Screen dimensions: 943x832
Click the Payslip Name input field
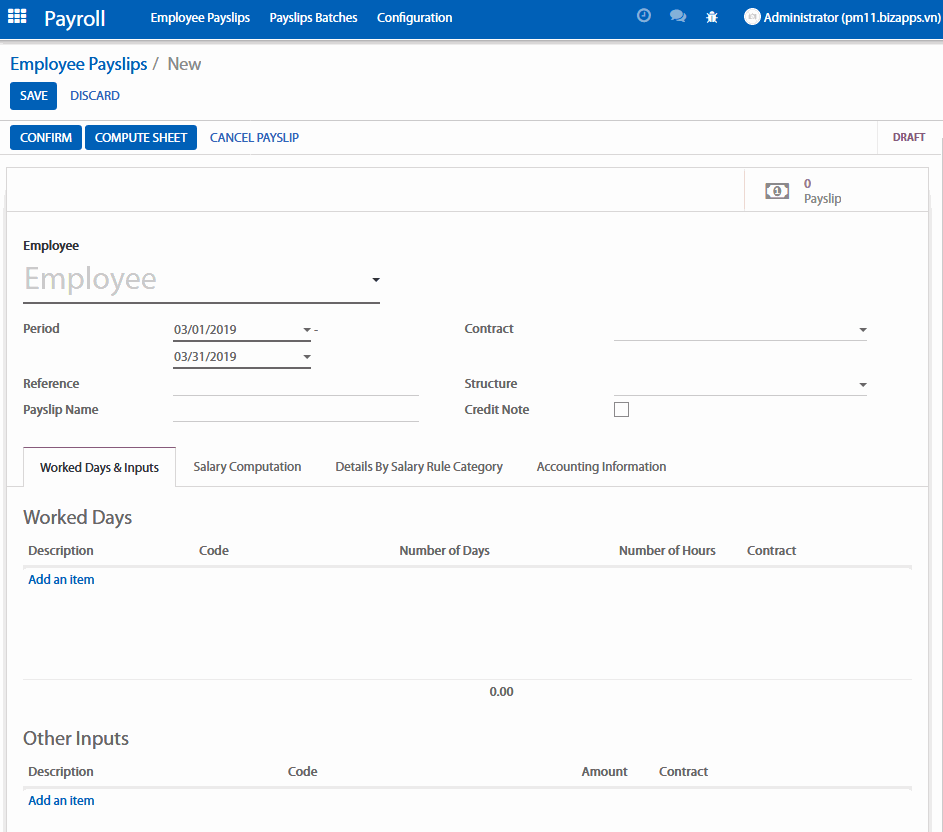(295, 410)
